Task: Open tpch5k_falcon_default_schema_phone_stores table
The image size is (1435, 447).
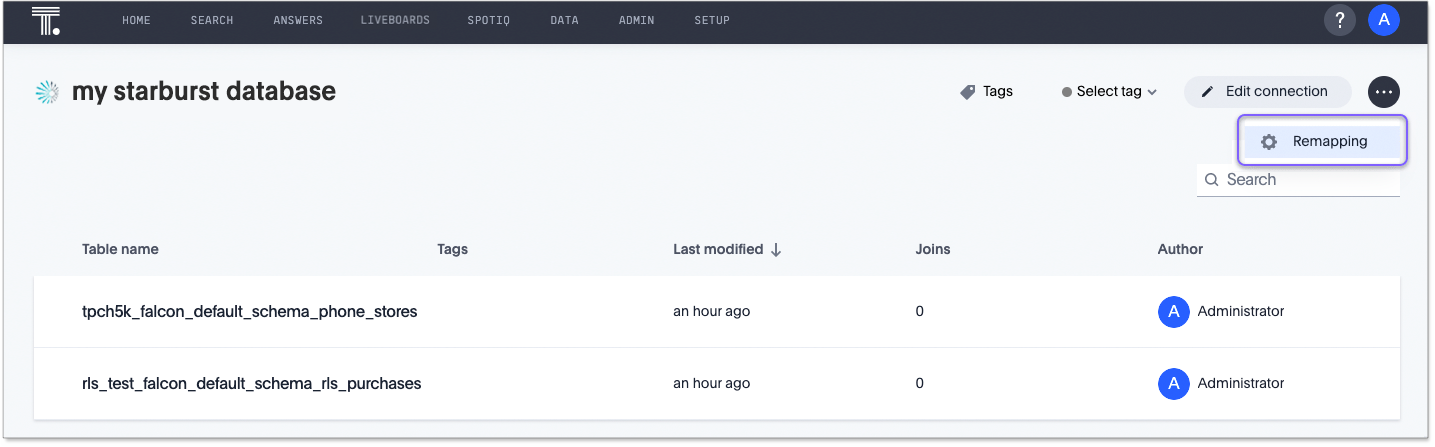Action: 249,312
